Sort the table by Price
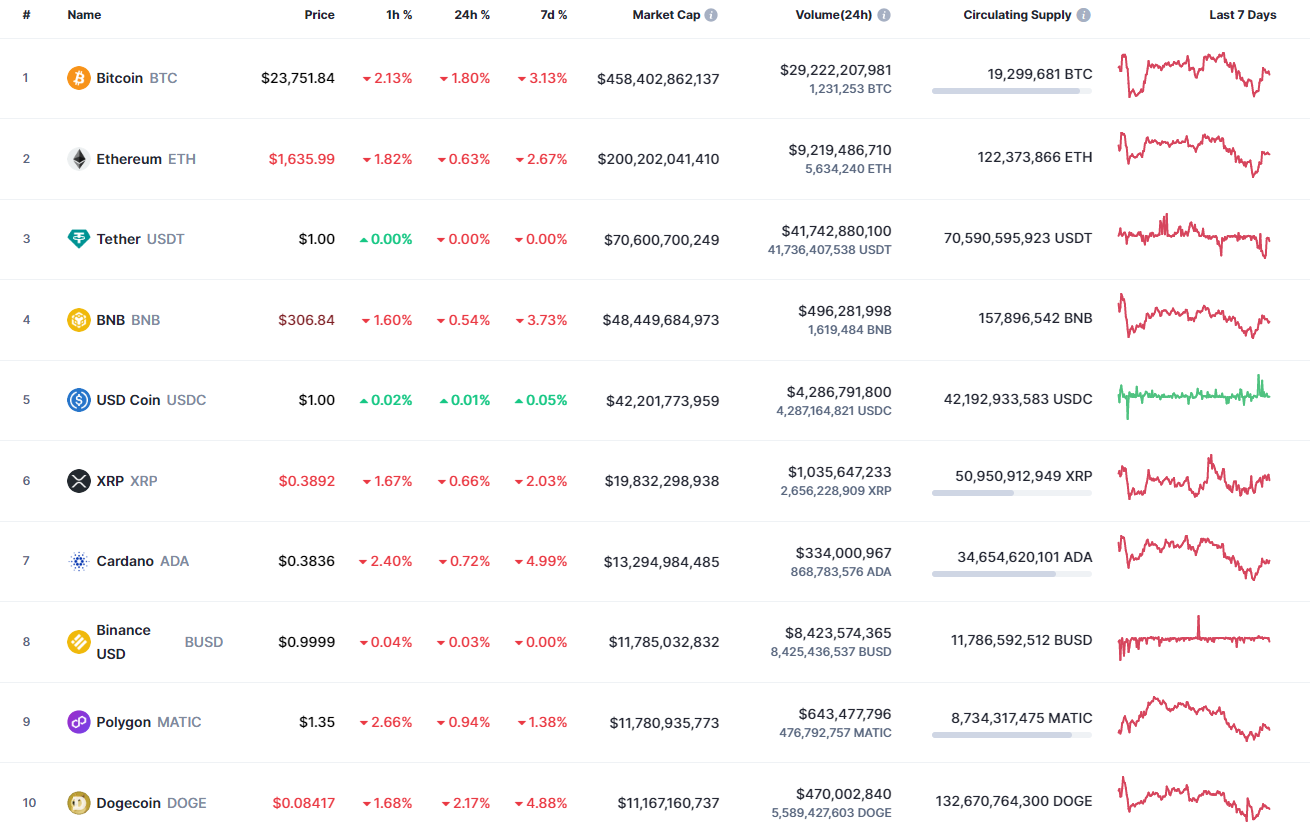The width and height of the screenshot is (1310, 837). pos(319,14)
